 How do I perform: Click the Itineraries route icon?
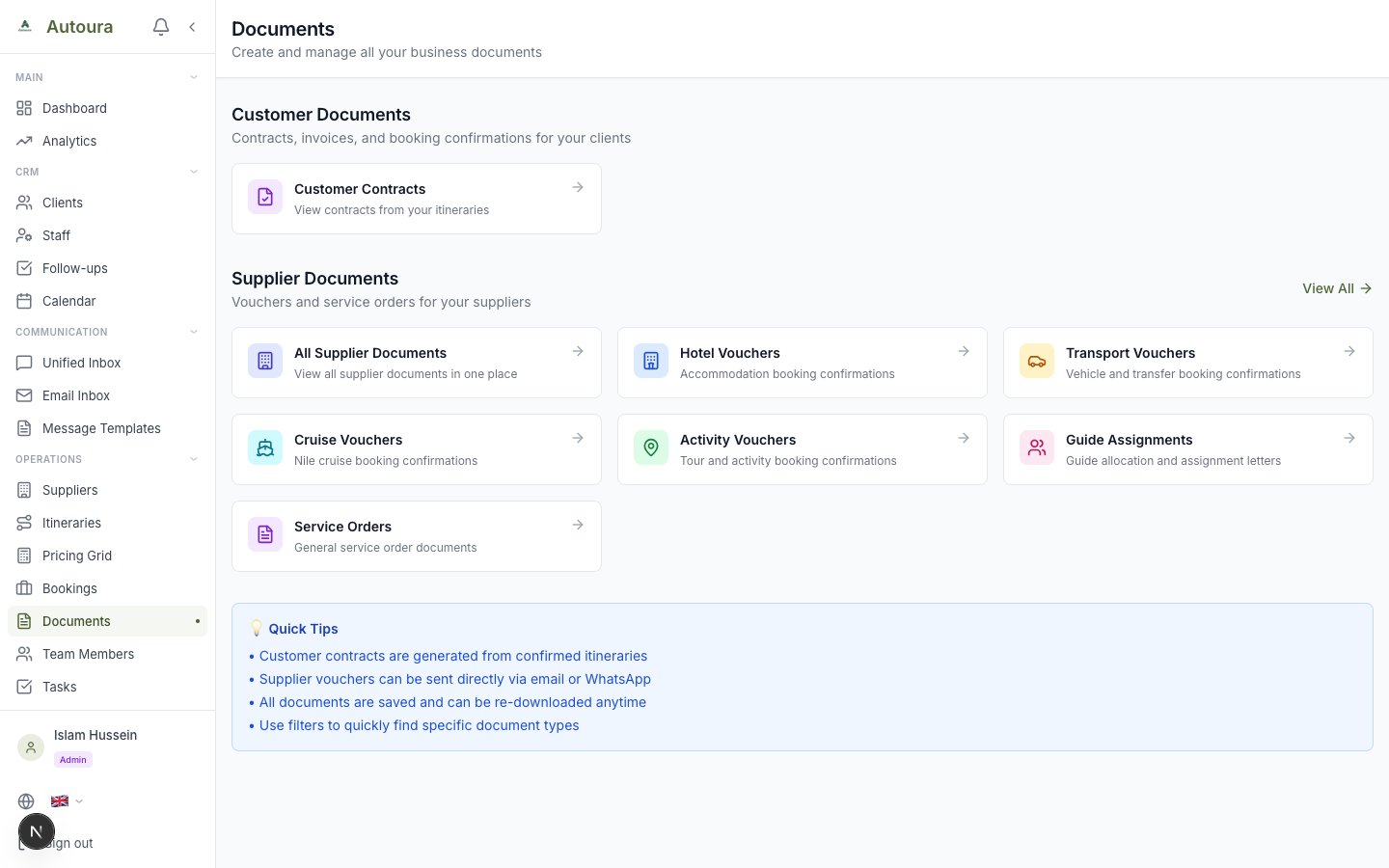click(x=24, y=523)
